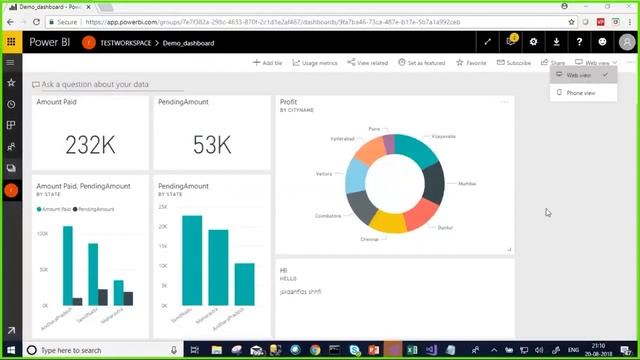The width and height of the screenshot is (640, 360).
Task: Bookmark the page with the star icon
Action: click(x=571, y=22)
